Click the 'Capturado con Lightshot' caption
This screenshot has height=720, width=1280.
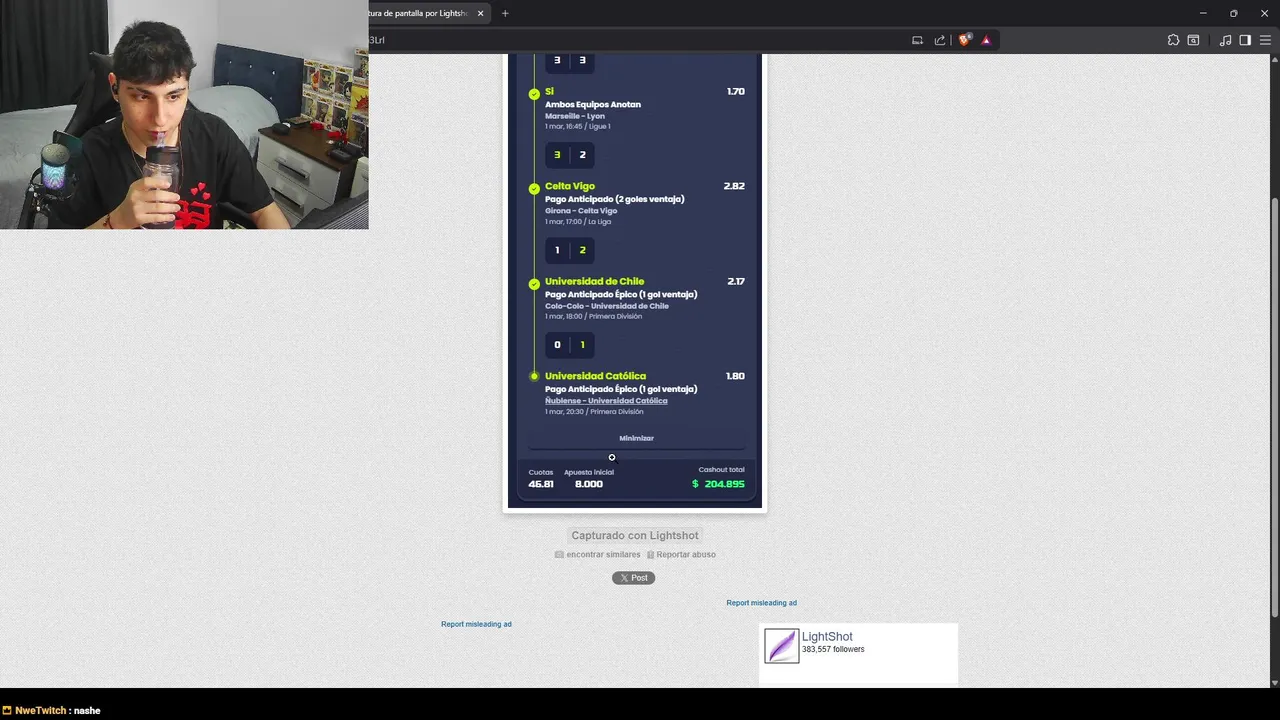[x=635, y=535]
